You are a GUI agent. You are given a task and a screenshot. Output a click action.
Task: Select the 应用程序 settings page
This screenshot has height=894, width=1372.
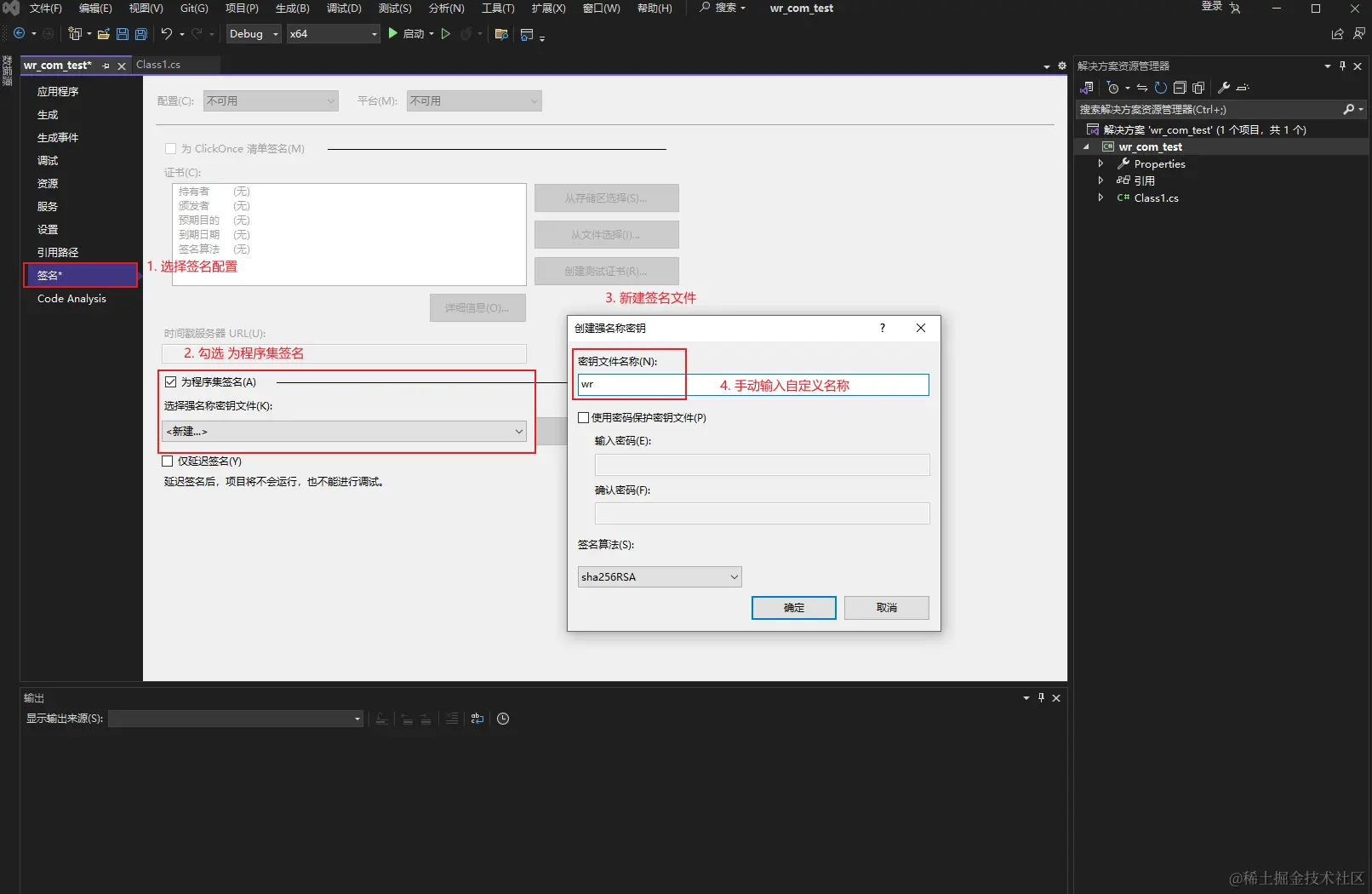[x=58, y=91]
